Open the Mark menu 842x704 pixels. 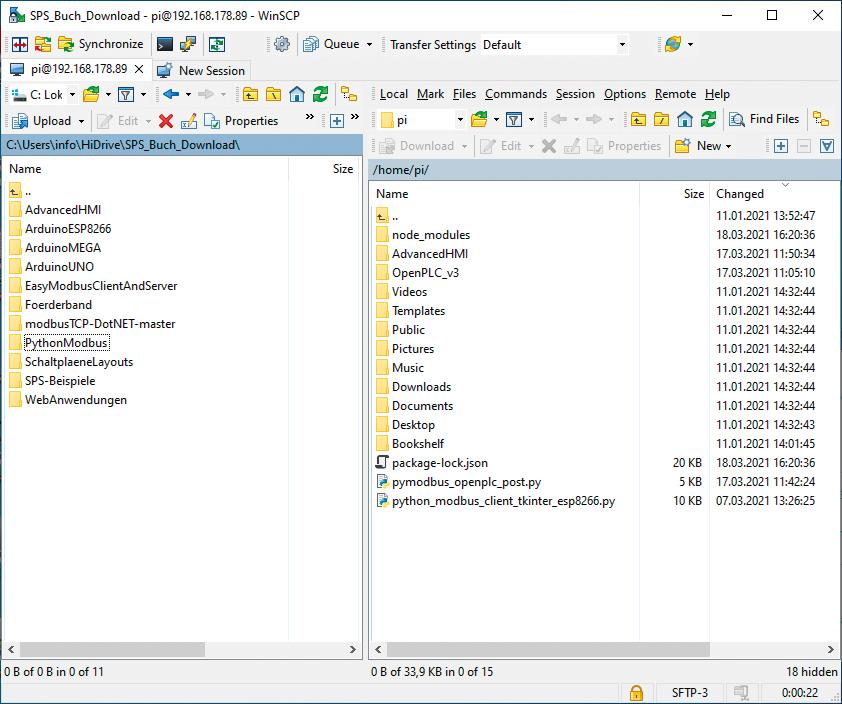tap(430, 94)
